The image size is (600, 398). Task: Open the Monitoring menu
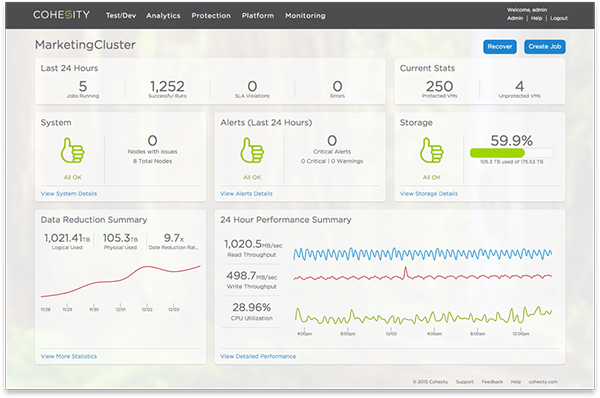click(x=305, y=16)
